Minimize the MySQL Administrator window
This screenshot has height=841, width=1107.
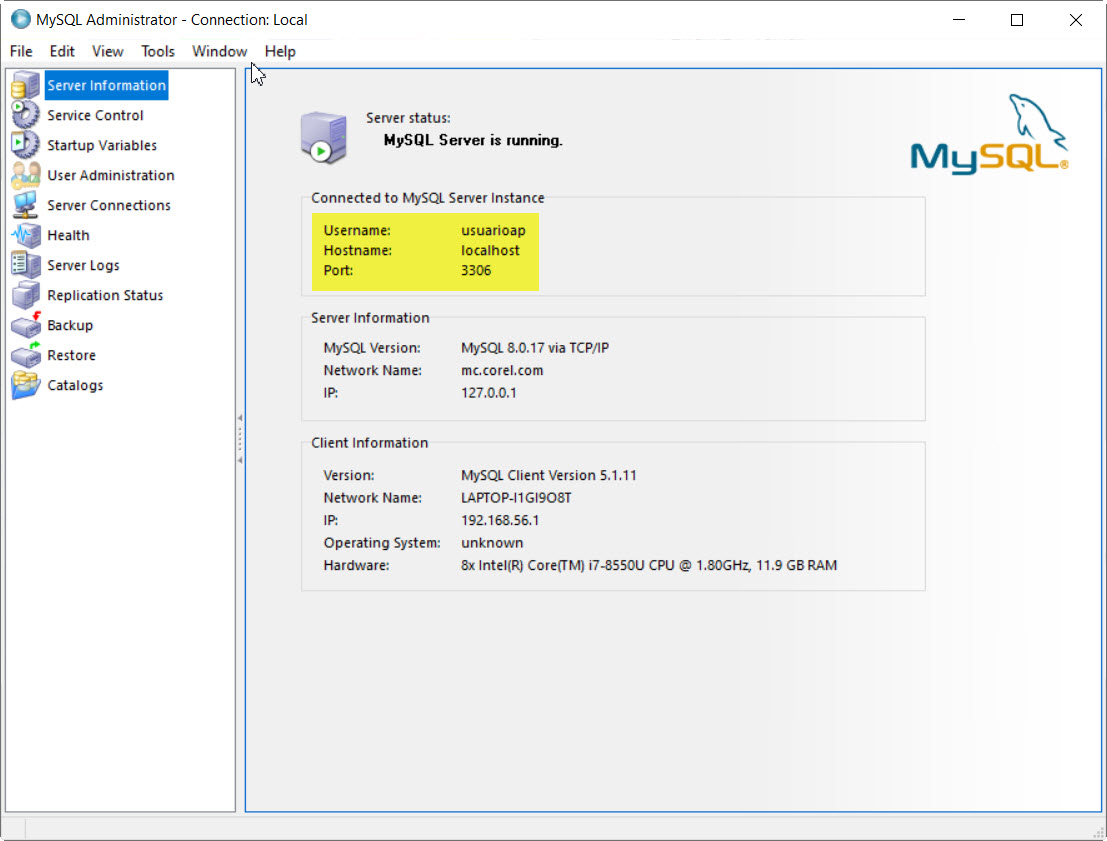[x=959, y=20]
